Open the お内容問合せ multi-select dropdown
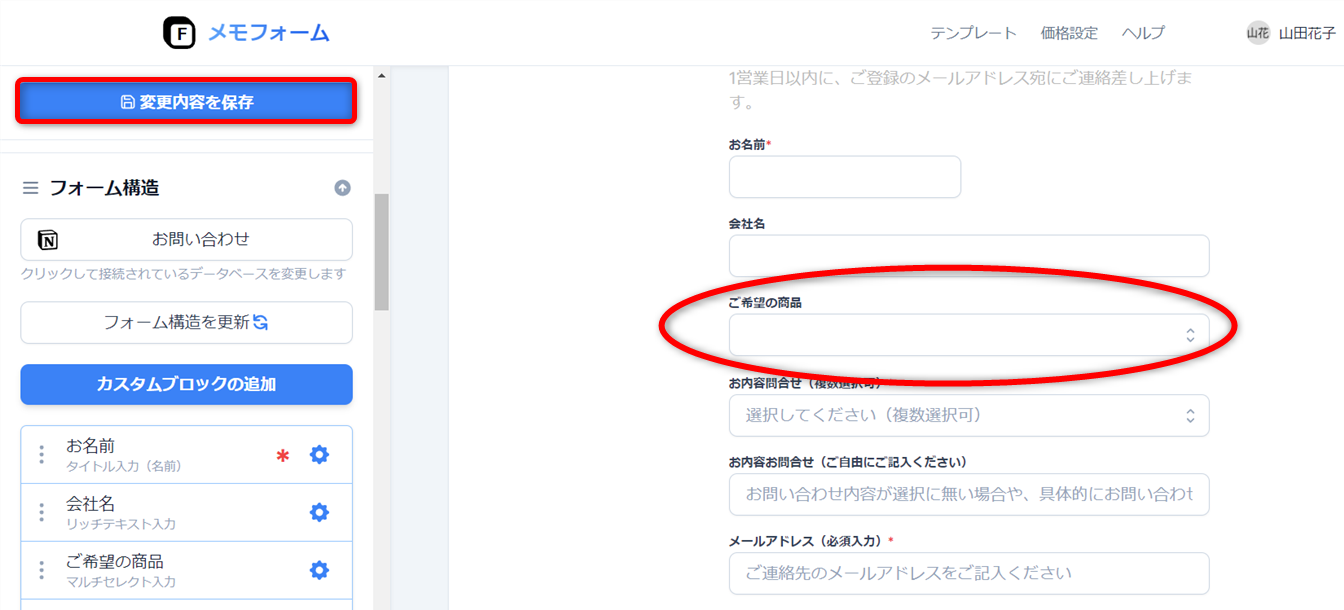Screen dimensions: 1344x610 tap(968, 415)
